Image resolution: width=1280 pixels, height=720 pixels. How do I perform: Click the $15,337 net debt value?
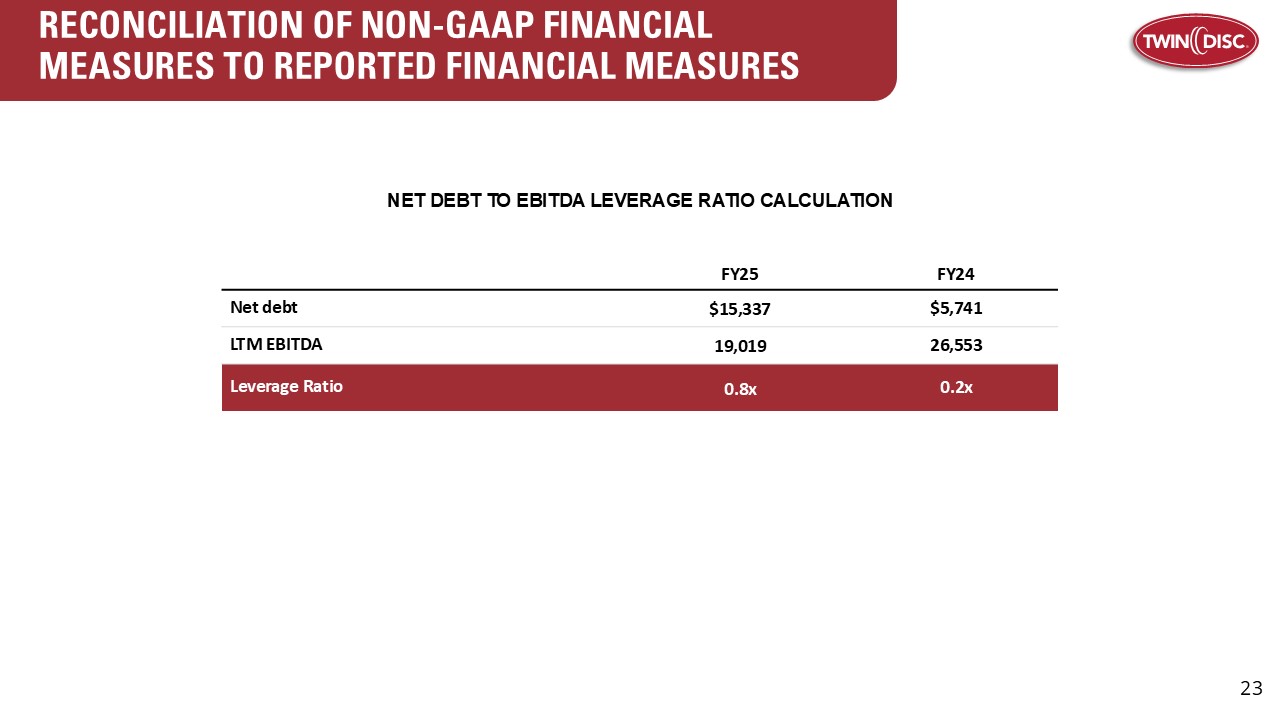740,309
